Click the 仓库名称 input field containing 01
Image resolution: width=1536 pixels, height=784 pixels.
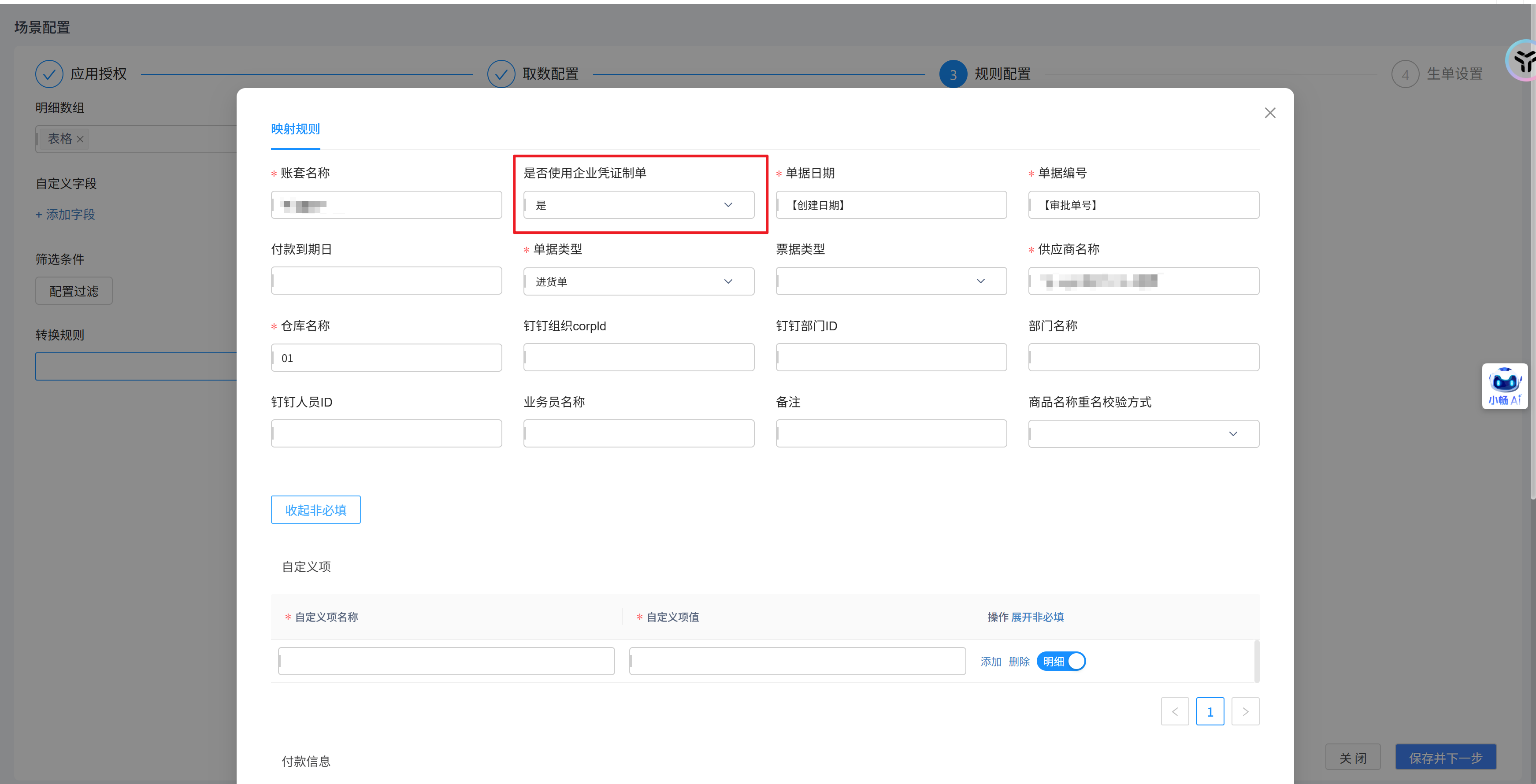[386, 358]
